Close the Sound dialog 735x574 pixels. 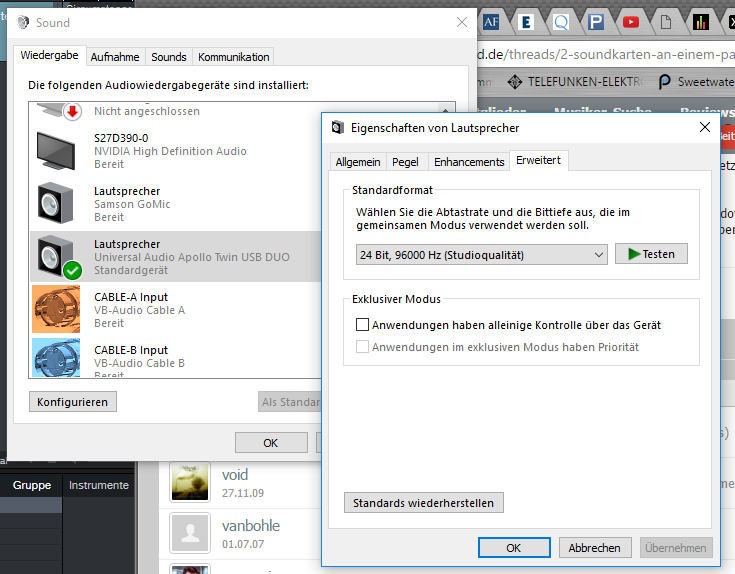[462, 22]
